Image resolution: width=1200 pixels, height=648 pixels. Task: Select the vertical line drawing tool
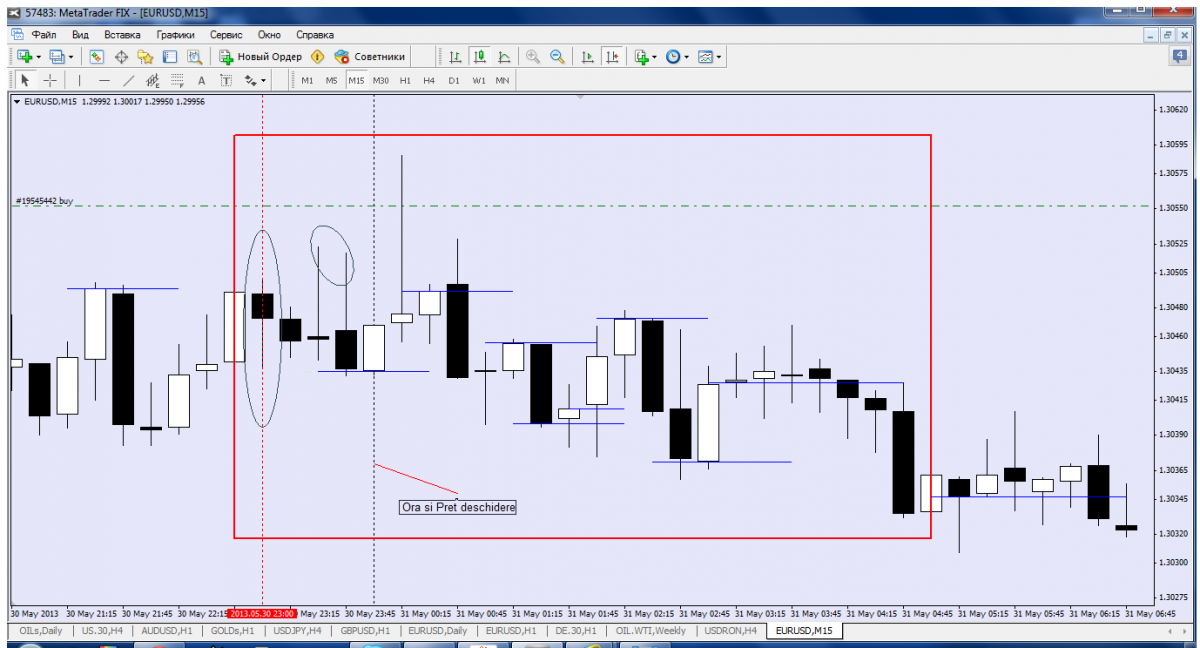(x=80, y=80)
